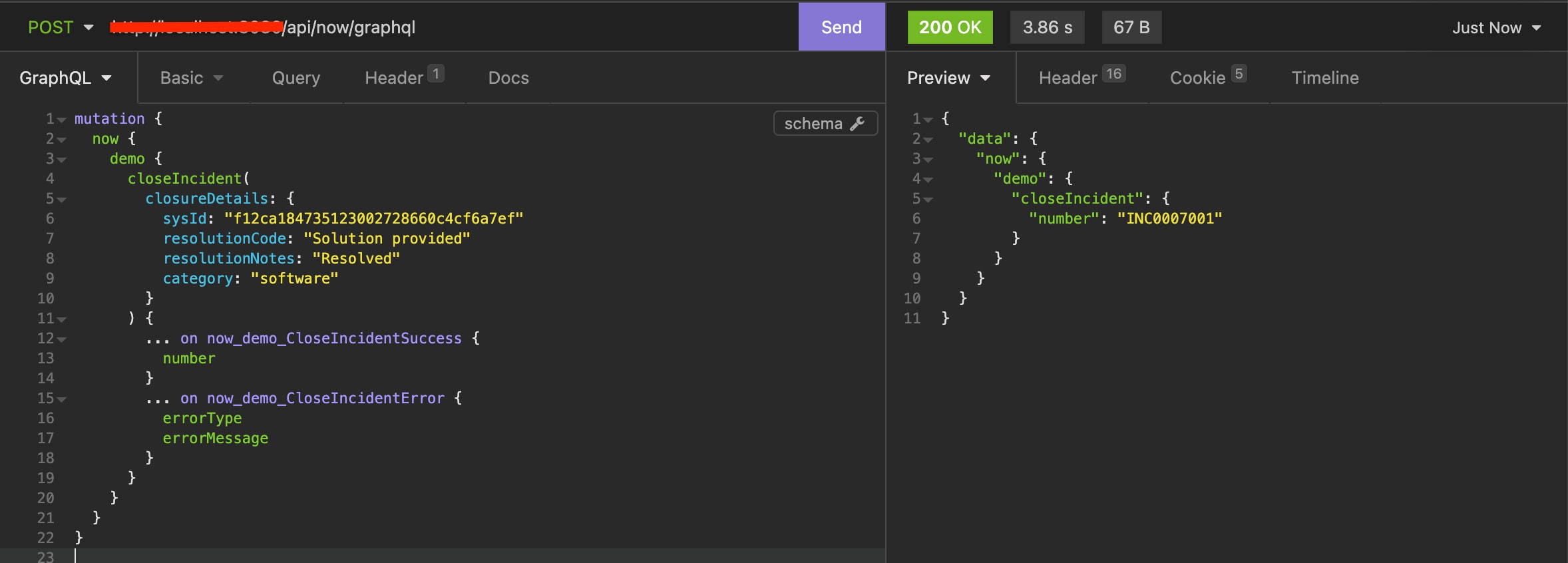
Task: Collapse the demo block at request line 3
Action: point(62,160)
